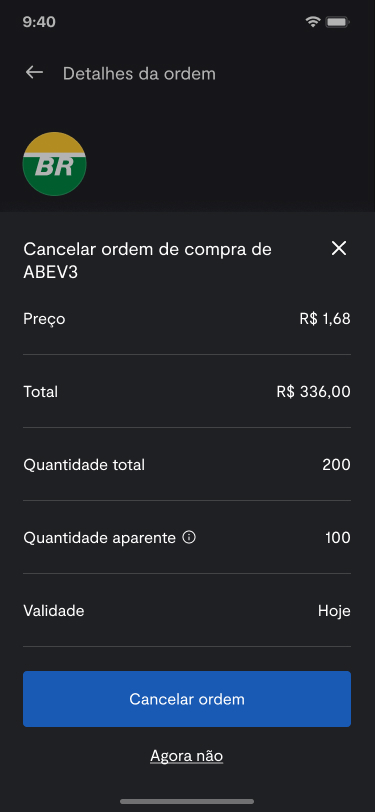Tap the Hoje validity value
Screen dimensions: 375x812
[x=334, y=611]
